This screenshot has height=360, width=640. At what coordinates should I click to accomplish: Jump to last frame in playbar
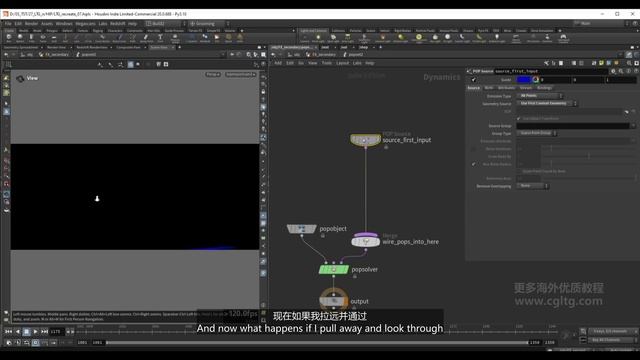[44, 332]
